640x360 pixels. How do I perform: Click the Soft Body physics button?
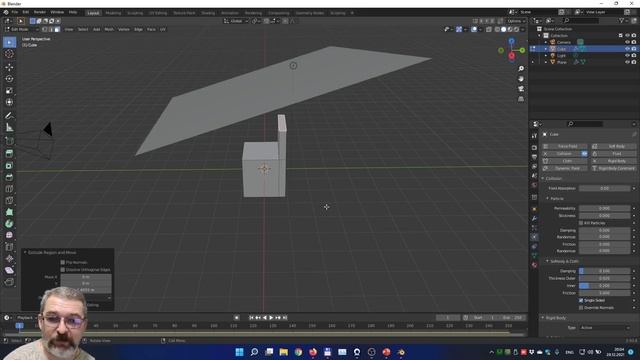coord(613,146)
